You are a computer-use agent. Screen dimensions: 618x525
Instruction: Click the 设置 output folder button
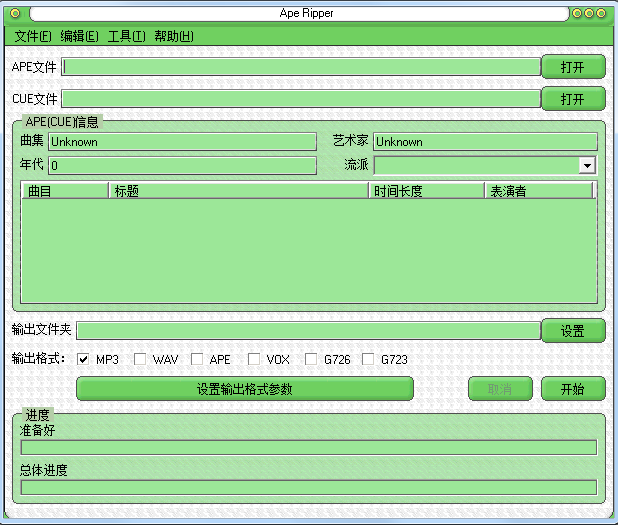click(573, 330)
